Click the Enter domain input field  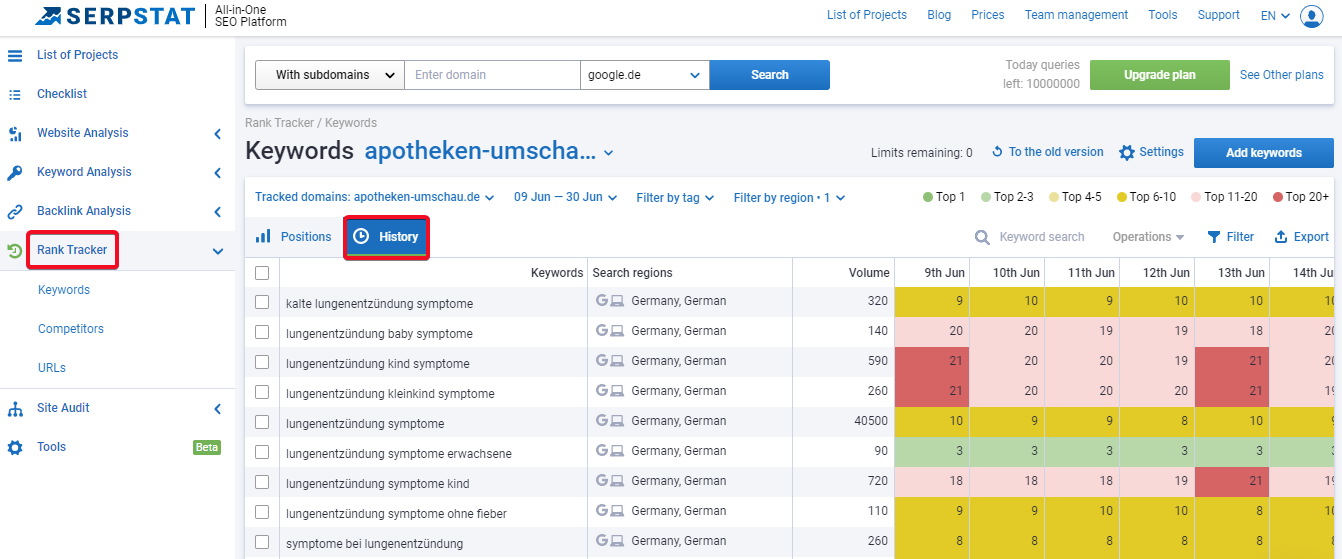pyautogui.click(x=492, y=75)
